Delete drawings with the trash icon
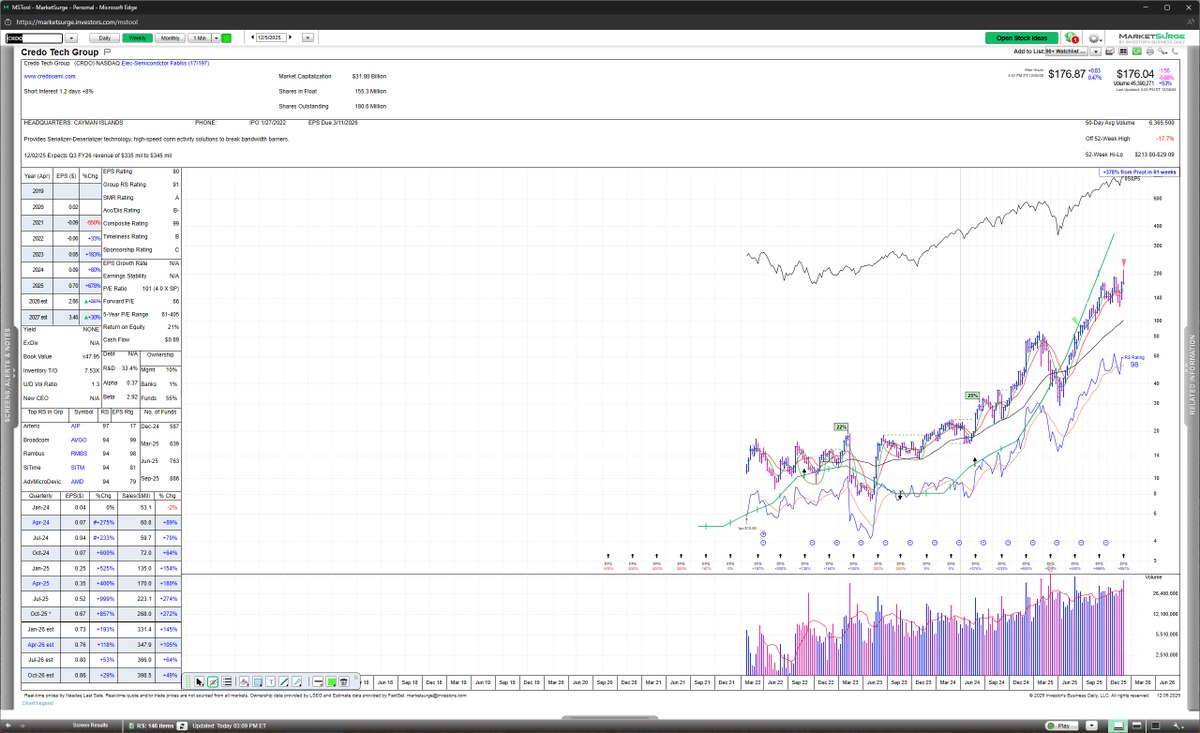 (344, 682)
